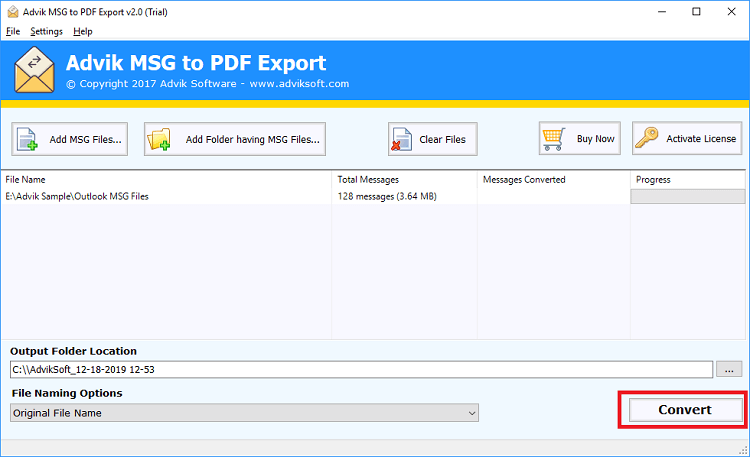
Task: Open the File Naming Options dropdown
Action: click(244, 413)
